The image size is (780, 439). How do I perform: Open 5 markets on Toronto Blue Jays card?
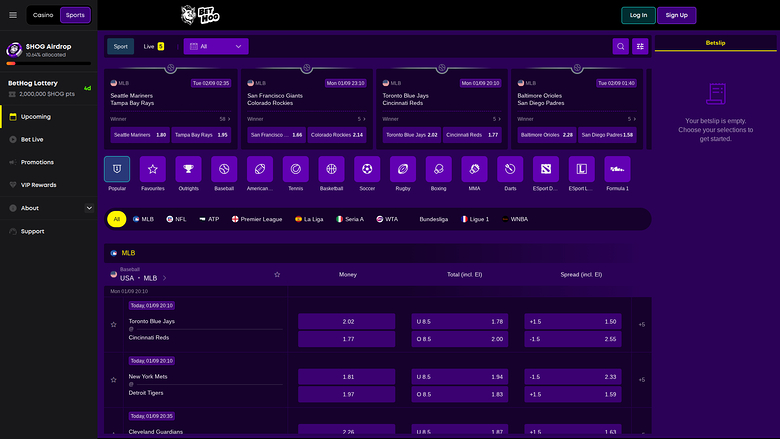click(496, 119)
